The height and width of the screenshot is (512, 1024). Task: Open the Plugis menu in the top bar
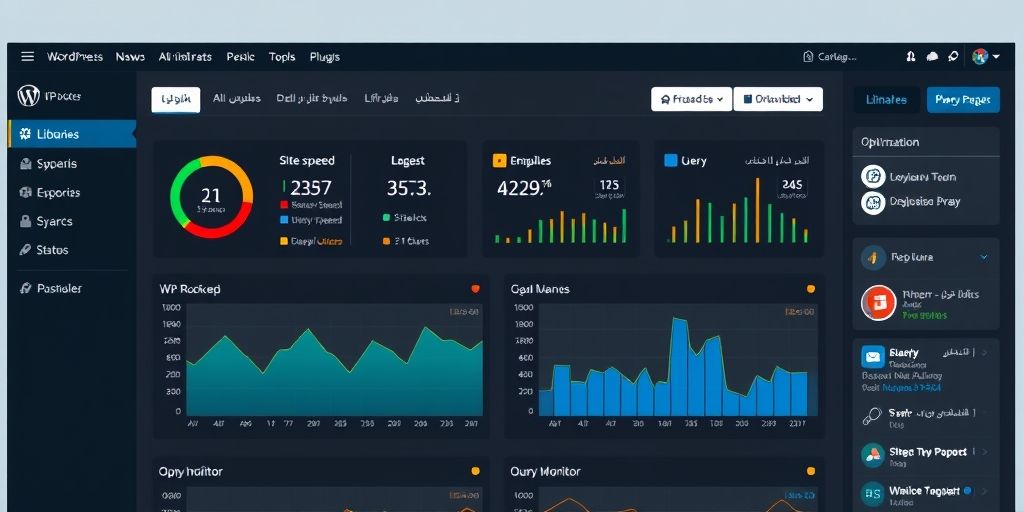(325, 57)
